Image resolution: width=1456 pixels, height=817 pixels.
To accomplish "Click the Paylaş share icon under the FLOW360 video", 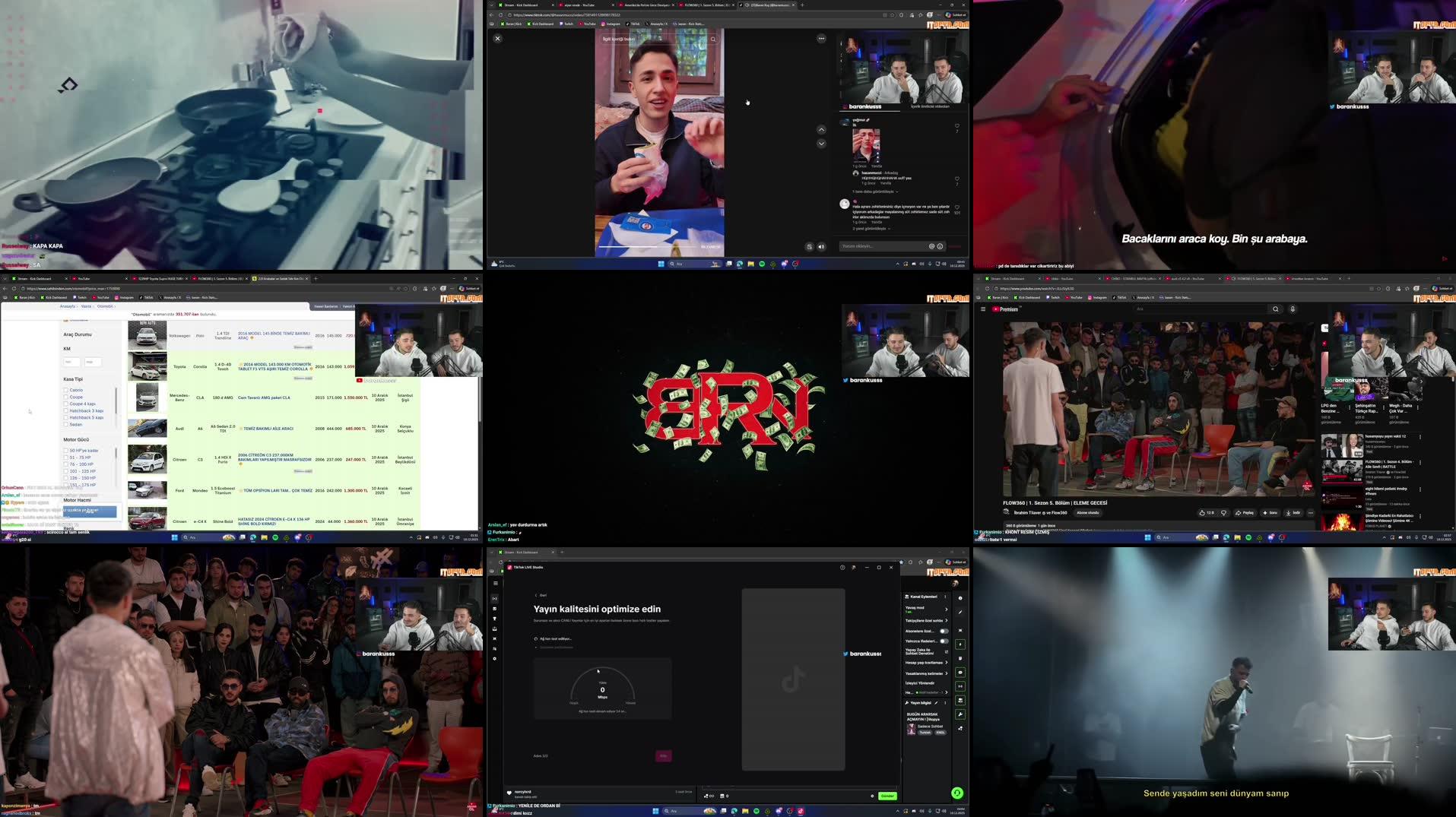I will [1239, 512].
